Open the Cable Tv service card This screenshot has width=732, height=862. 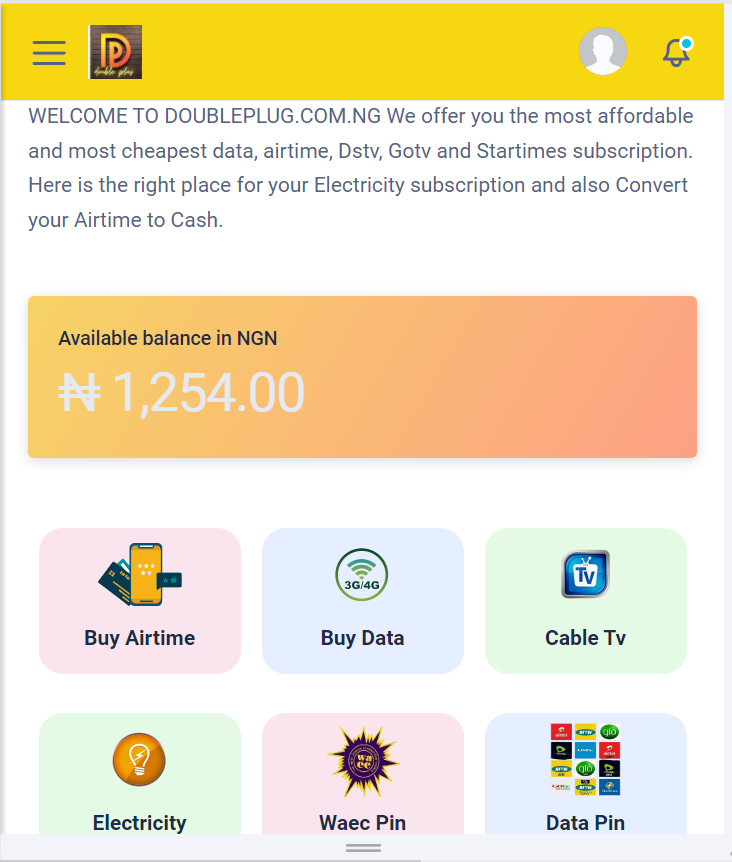coord(586,601)
